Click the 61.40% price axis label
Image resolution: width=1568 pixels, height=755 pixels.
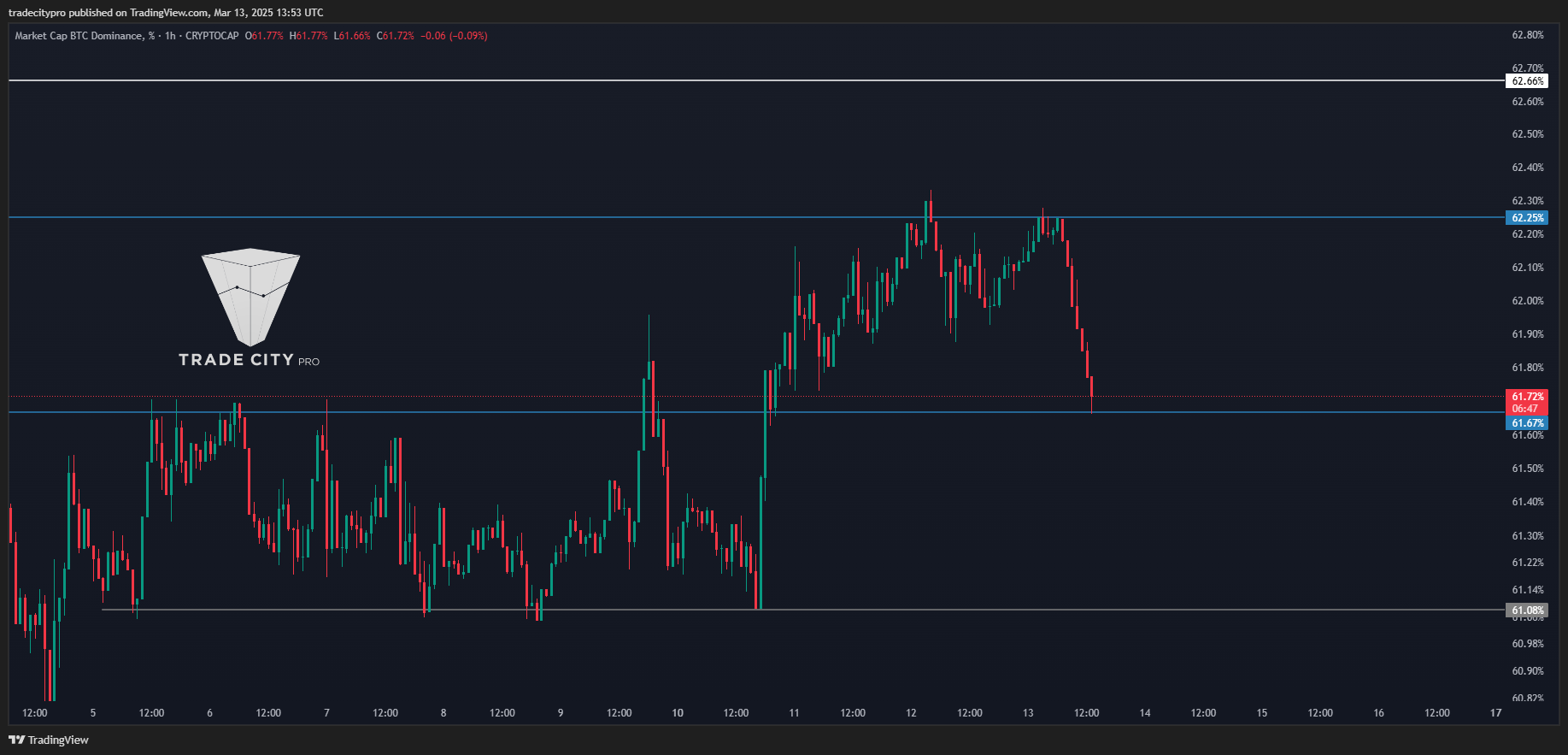pyautogui.click(x=1528, y=502)
